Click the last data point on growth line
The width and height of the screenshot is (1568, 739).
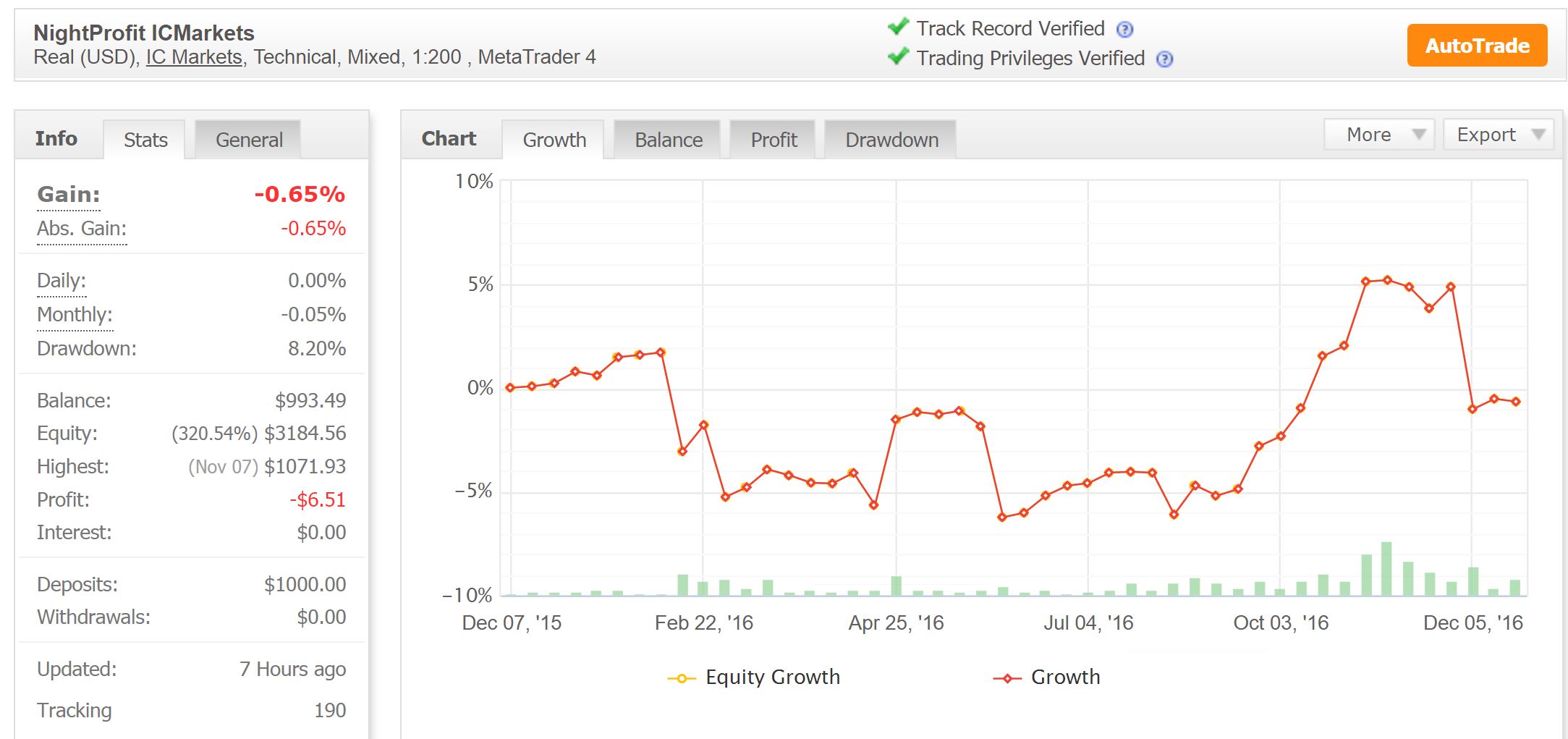(x=1516, y=402)
